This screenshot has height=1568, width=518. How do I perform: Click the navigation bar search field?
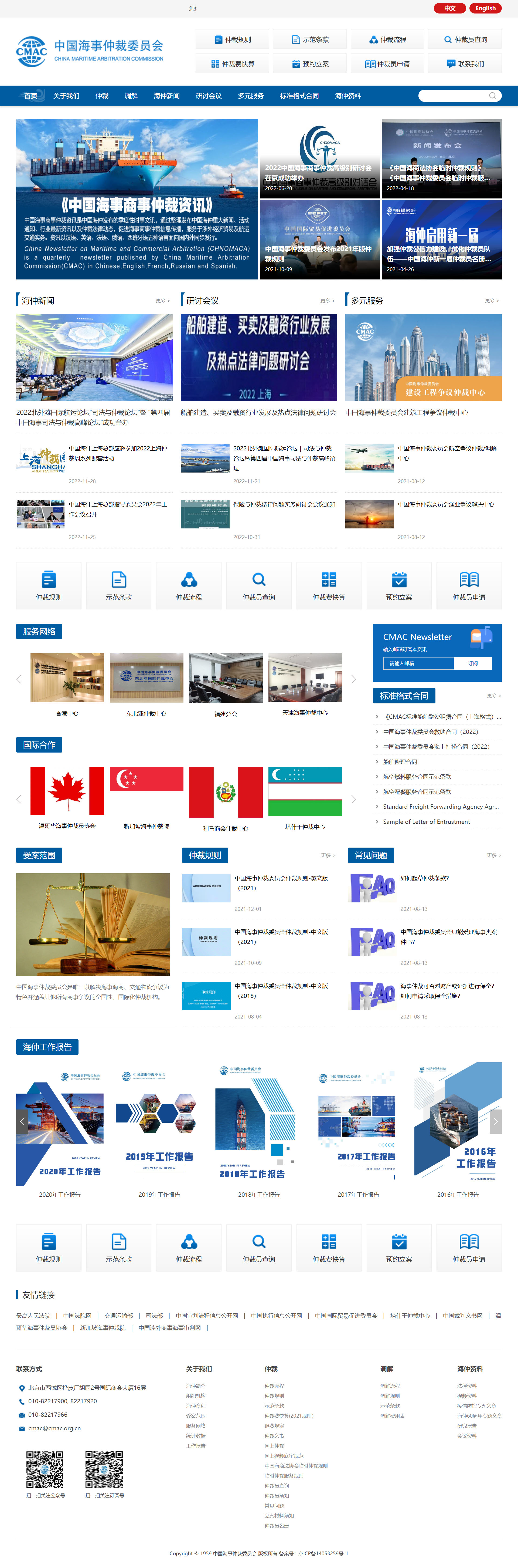(460, 96)
